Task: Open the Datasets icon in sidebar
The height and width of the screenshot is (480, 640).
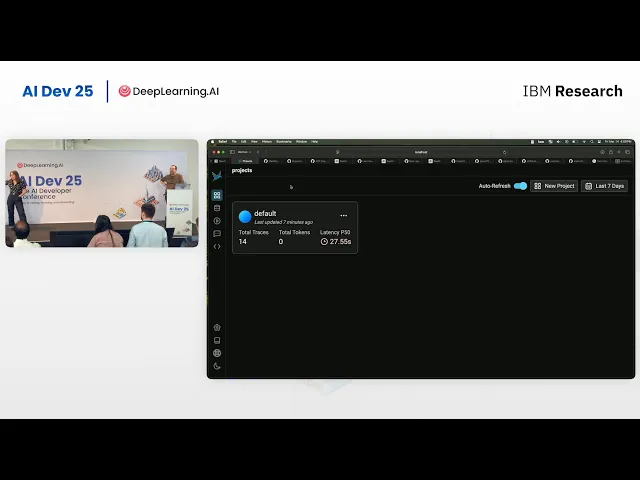Action: coord(217,208)
